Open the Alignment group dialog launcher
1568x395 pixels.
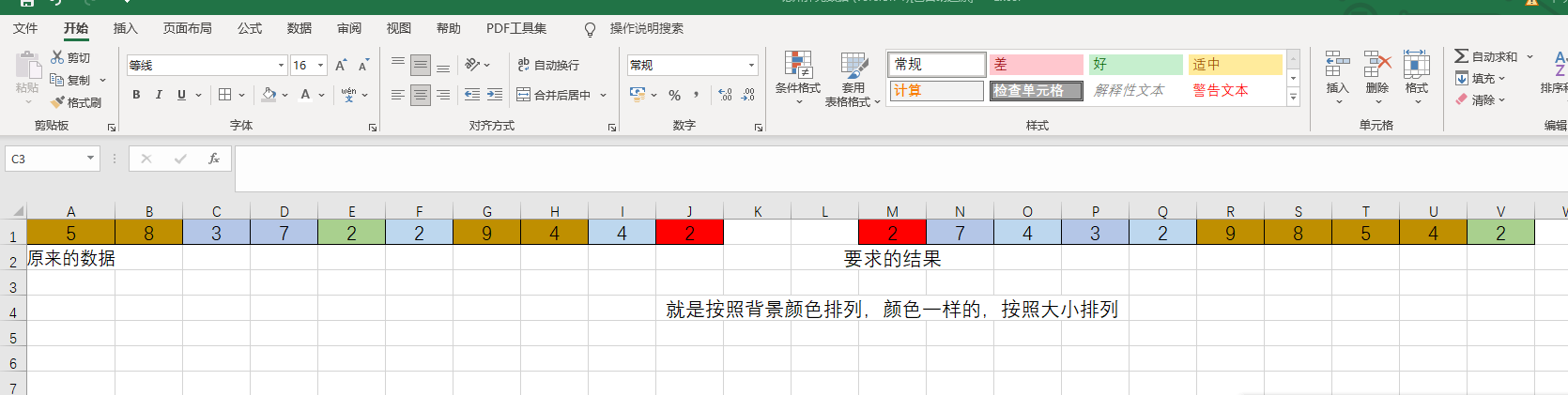[x=612, y=127]
